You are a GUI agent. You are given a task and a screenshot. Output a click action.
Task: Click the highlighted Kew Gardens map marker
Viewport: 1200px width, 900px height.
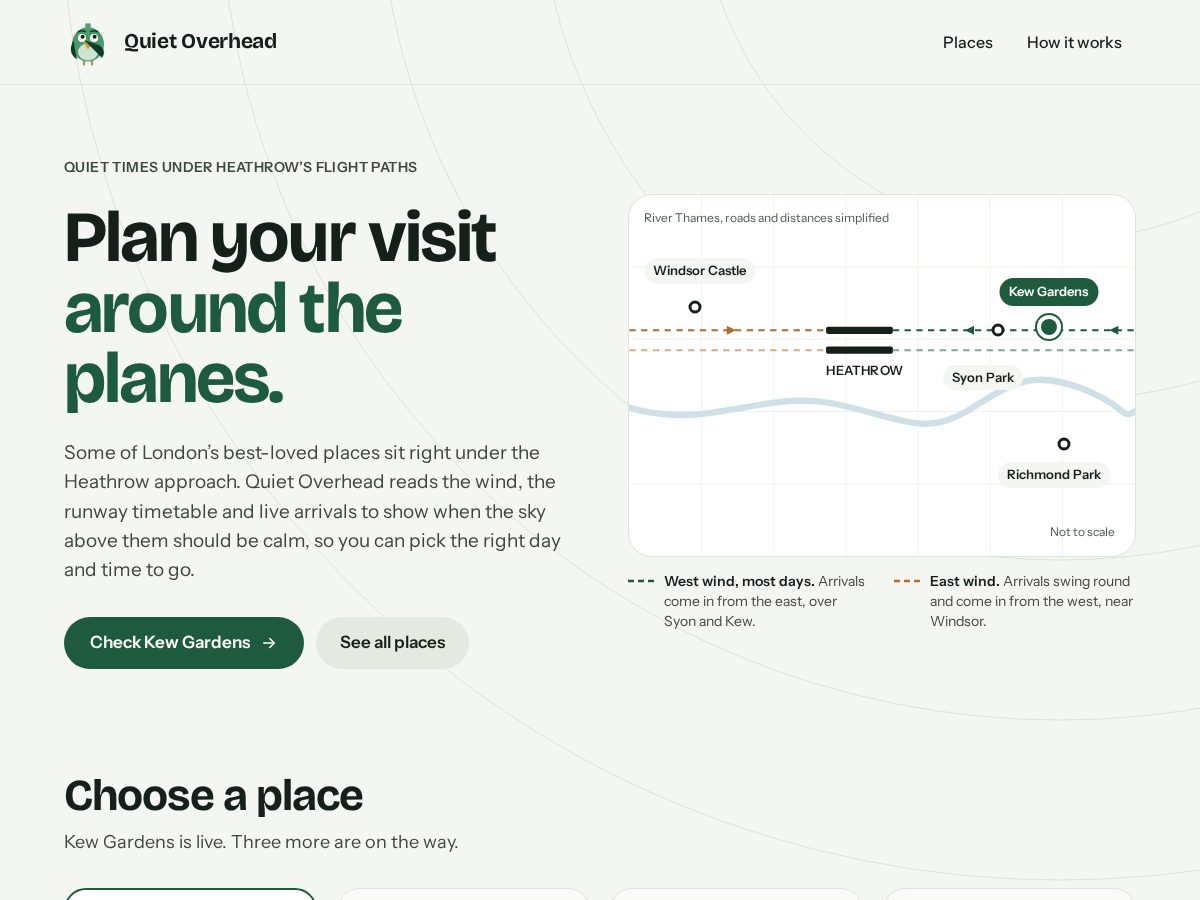pos(1049,327)
